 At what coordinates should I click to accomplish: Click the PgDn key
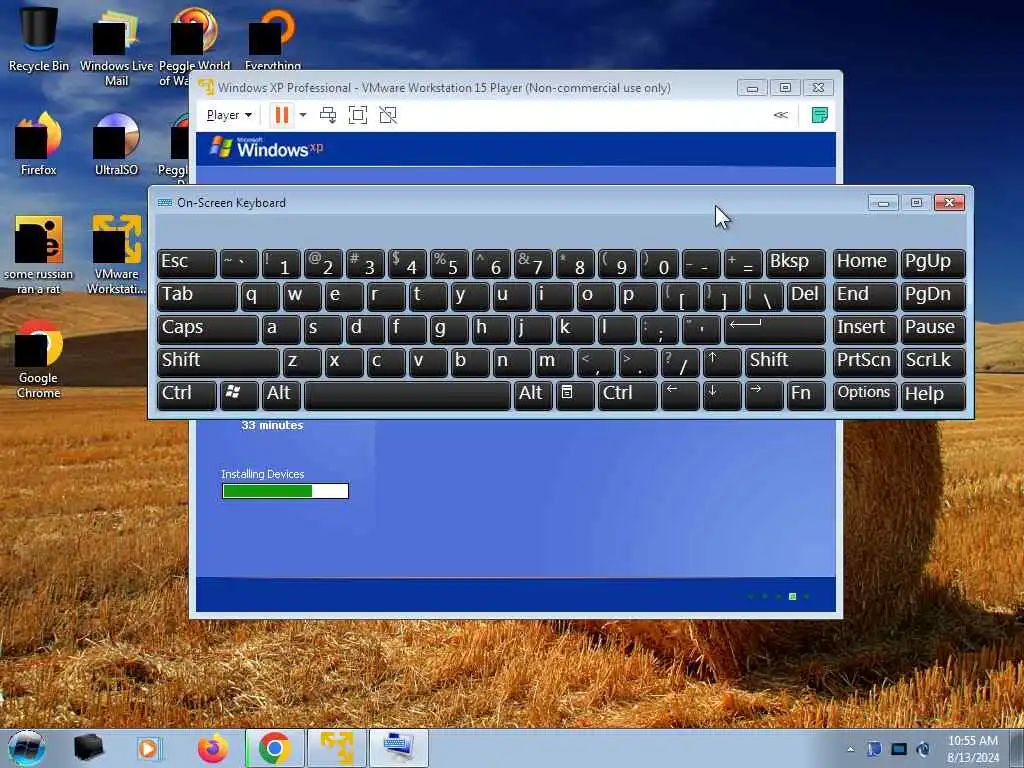click(933, 296)
